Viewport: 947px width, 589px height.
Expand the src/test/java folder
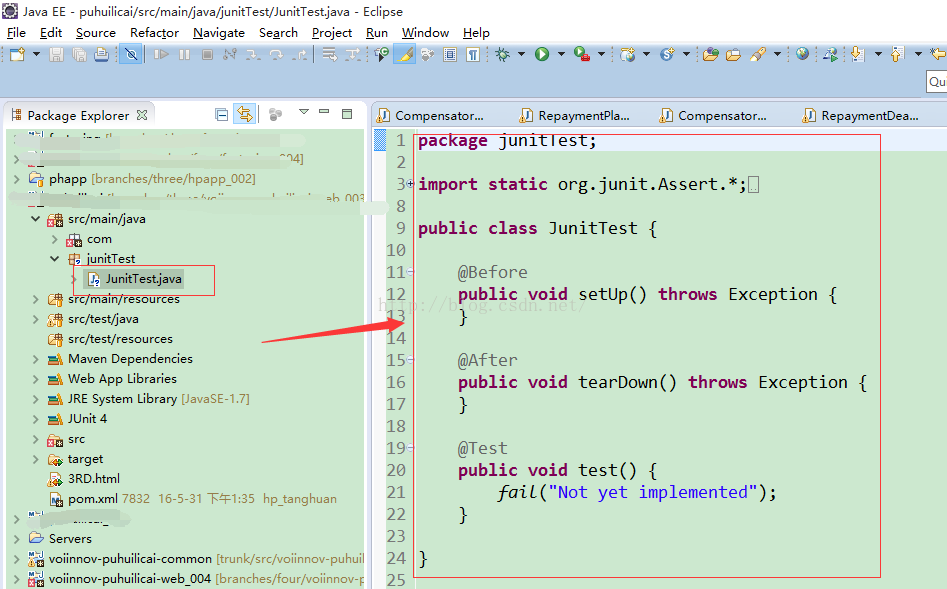click(35, 319)
